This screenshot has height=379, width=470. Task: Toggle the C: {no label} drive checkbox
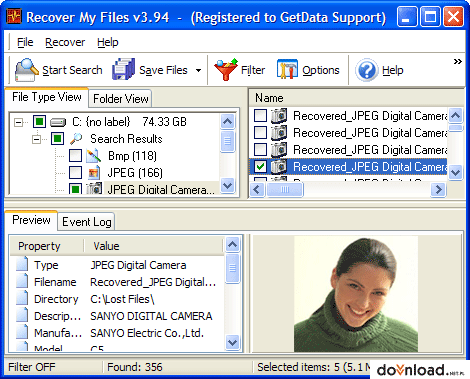tap(39, 122)
